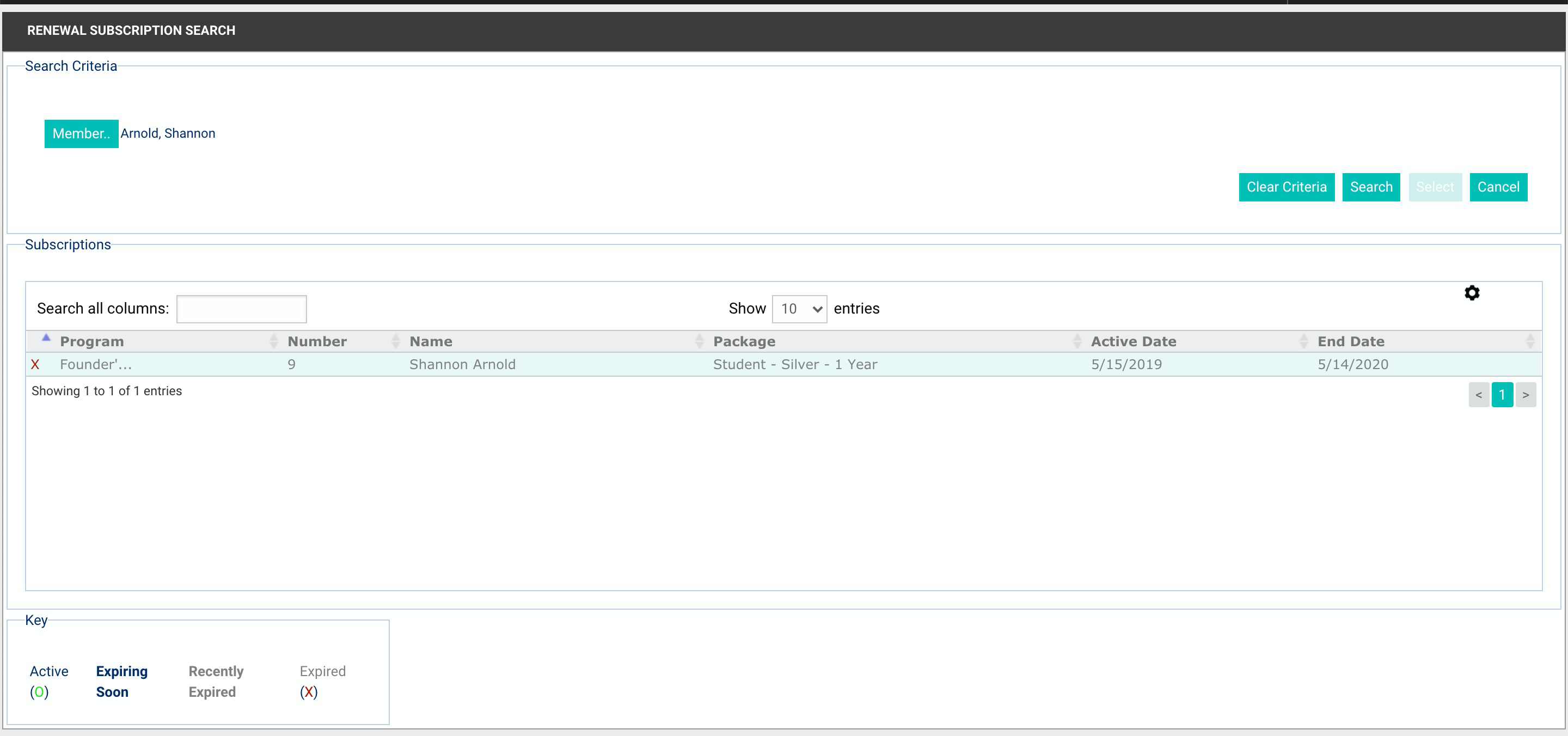
Task: Click the Member.. lookup button
Action: coord(82,134)
